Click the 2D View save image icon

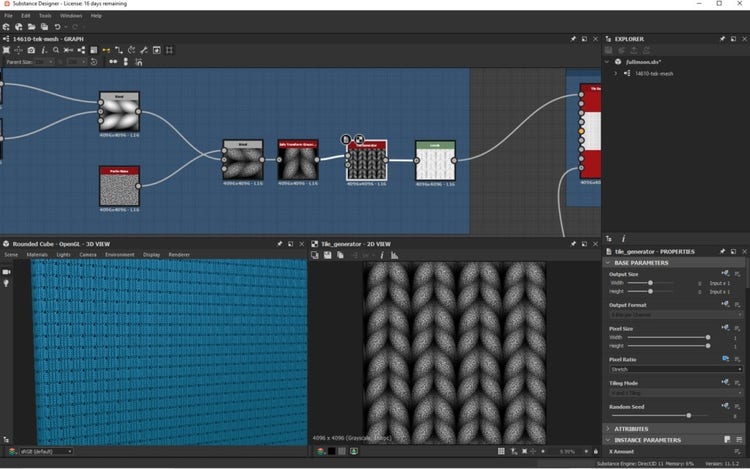click(328, 255)
